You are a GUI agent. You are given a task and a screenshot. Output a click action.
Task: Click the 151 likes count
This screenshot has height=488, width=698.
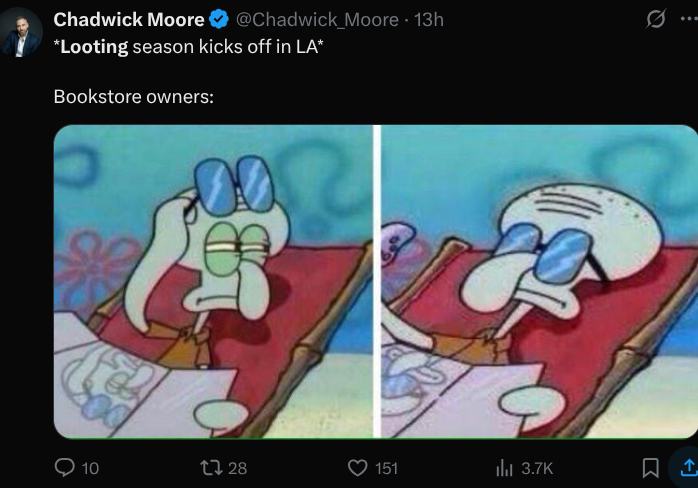click(386, 468)
